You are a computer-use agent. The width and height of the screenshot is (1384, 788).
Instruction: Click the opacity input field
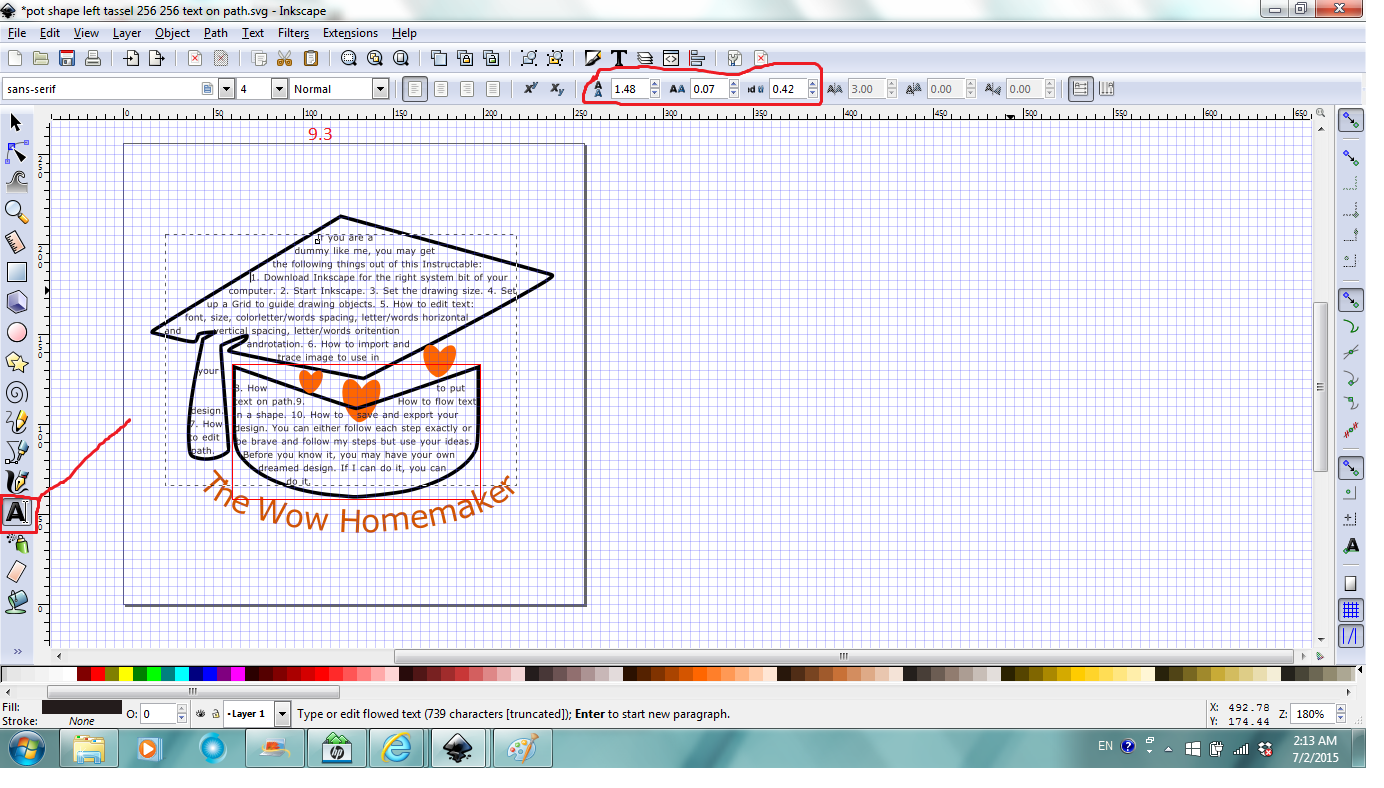pyautogui.click(x=157, y=714)
